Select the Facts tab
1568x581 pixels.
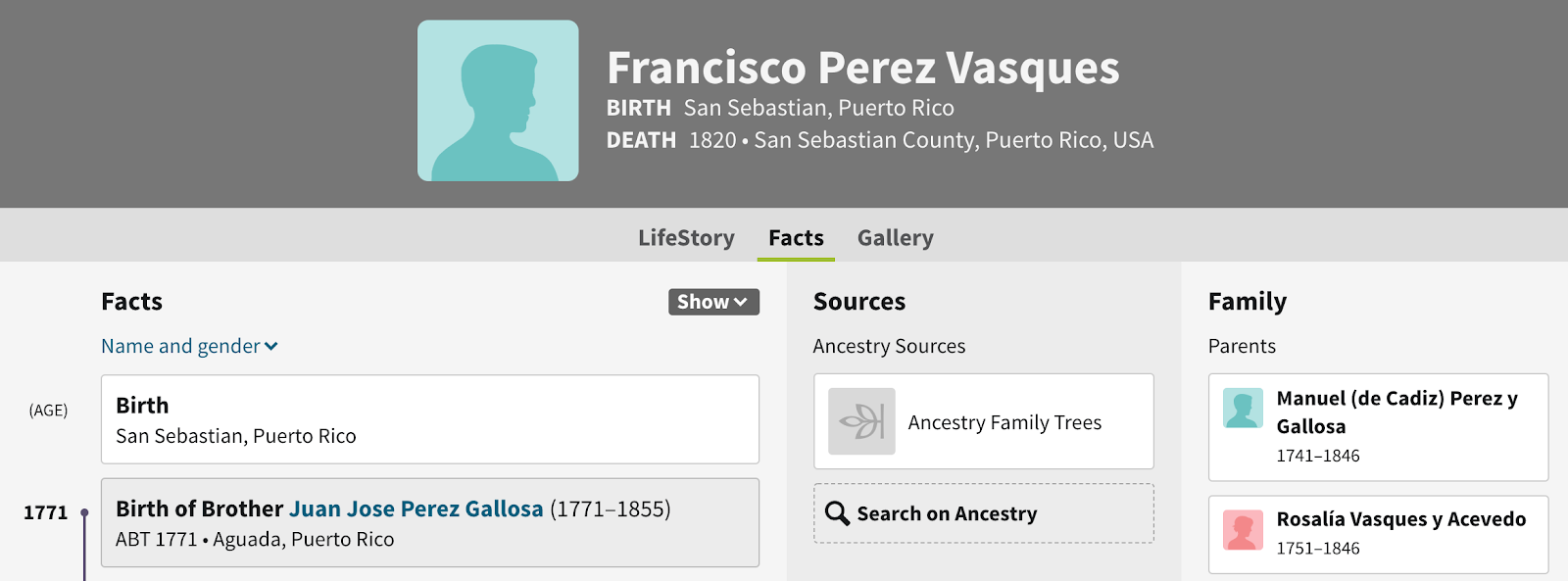[x=796, y=238]
